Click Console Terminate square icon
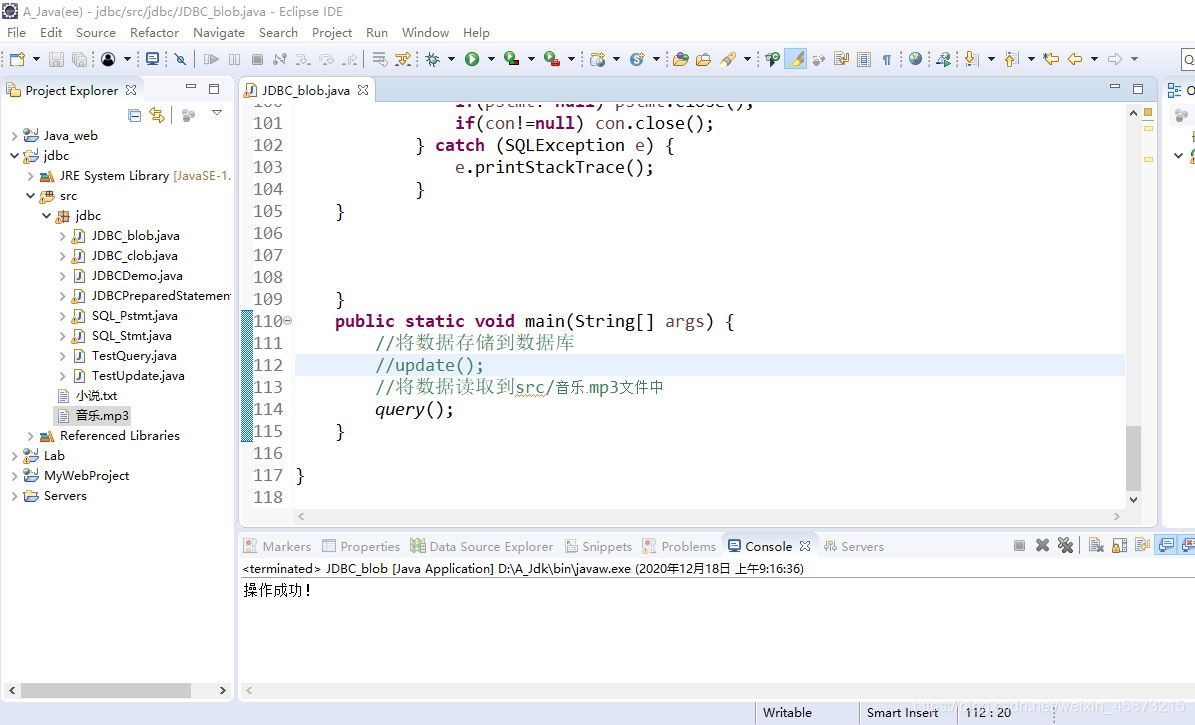The height and width of the screenshot is (725, 1195). [x=1019, y=545]
